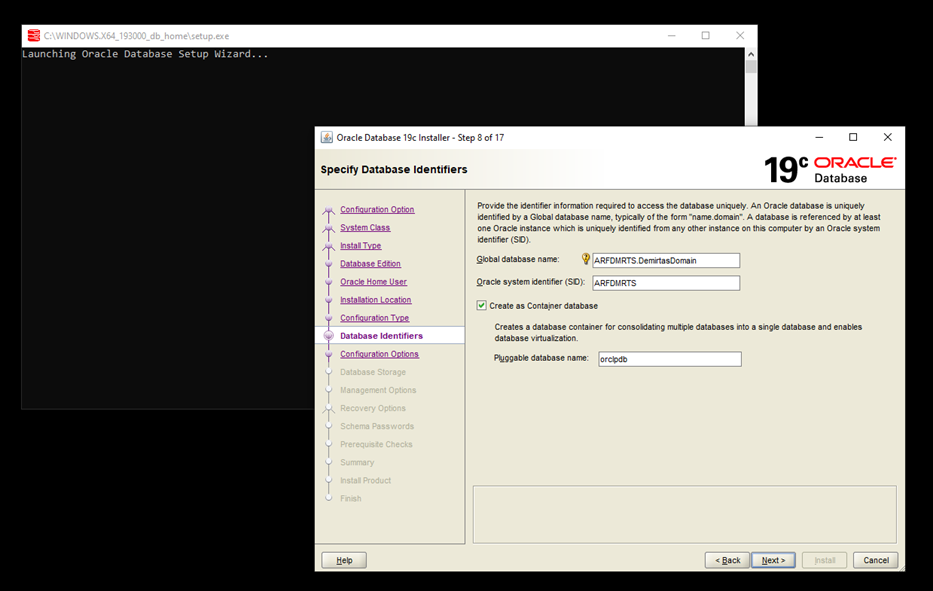
Task: Click the console window scroll up arrow
Action: [x=751, y=54]
